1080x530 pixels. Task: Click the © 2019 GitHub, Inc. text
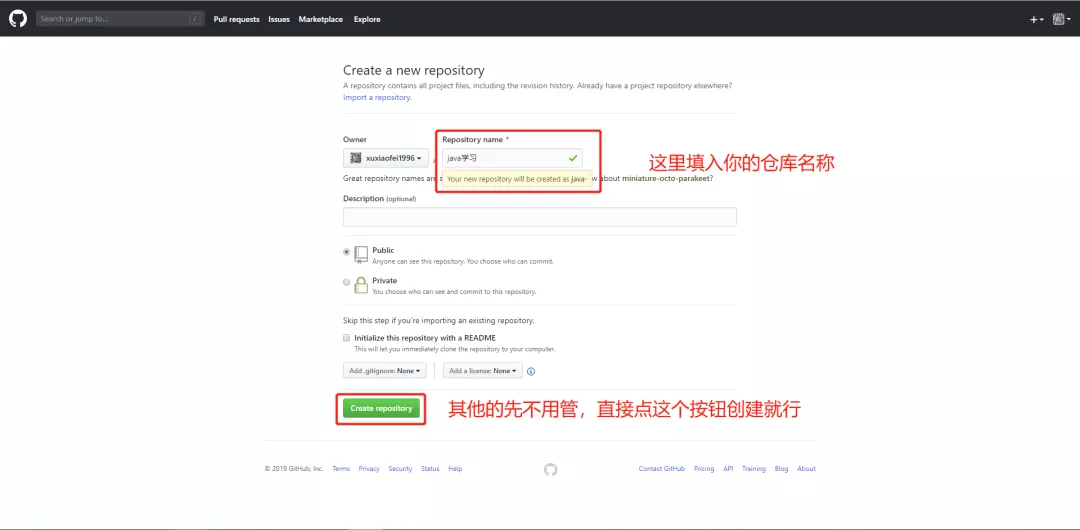point(294,469)
